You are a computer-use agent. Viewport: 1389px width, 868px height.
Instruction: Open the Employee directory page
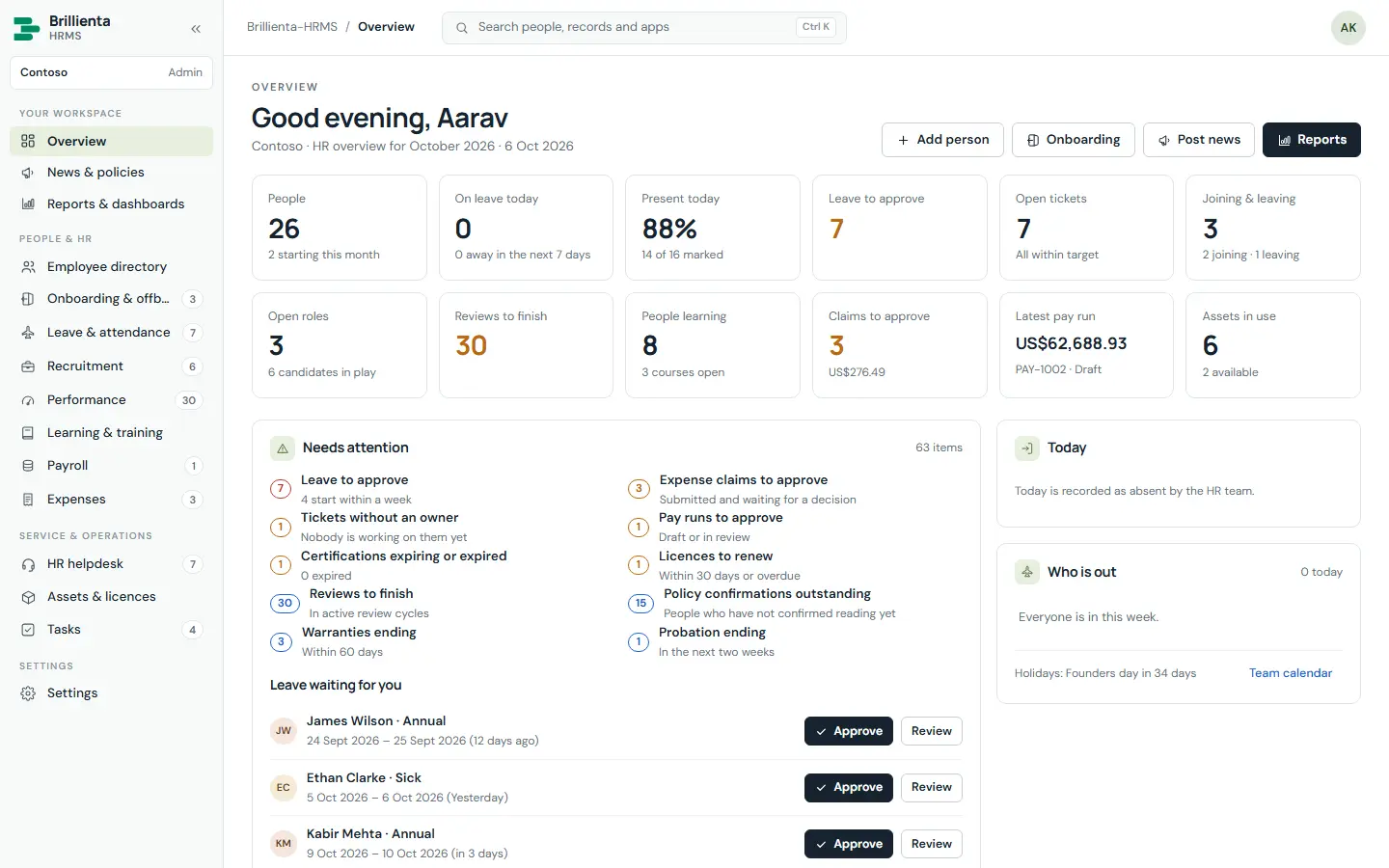(x=111, y=267)
